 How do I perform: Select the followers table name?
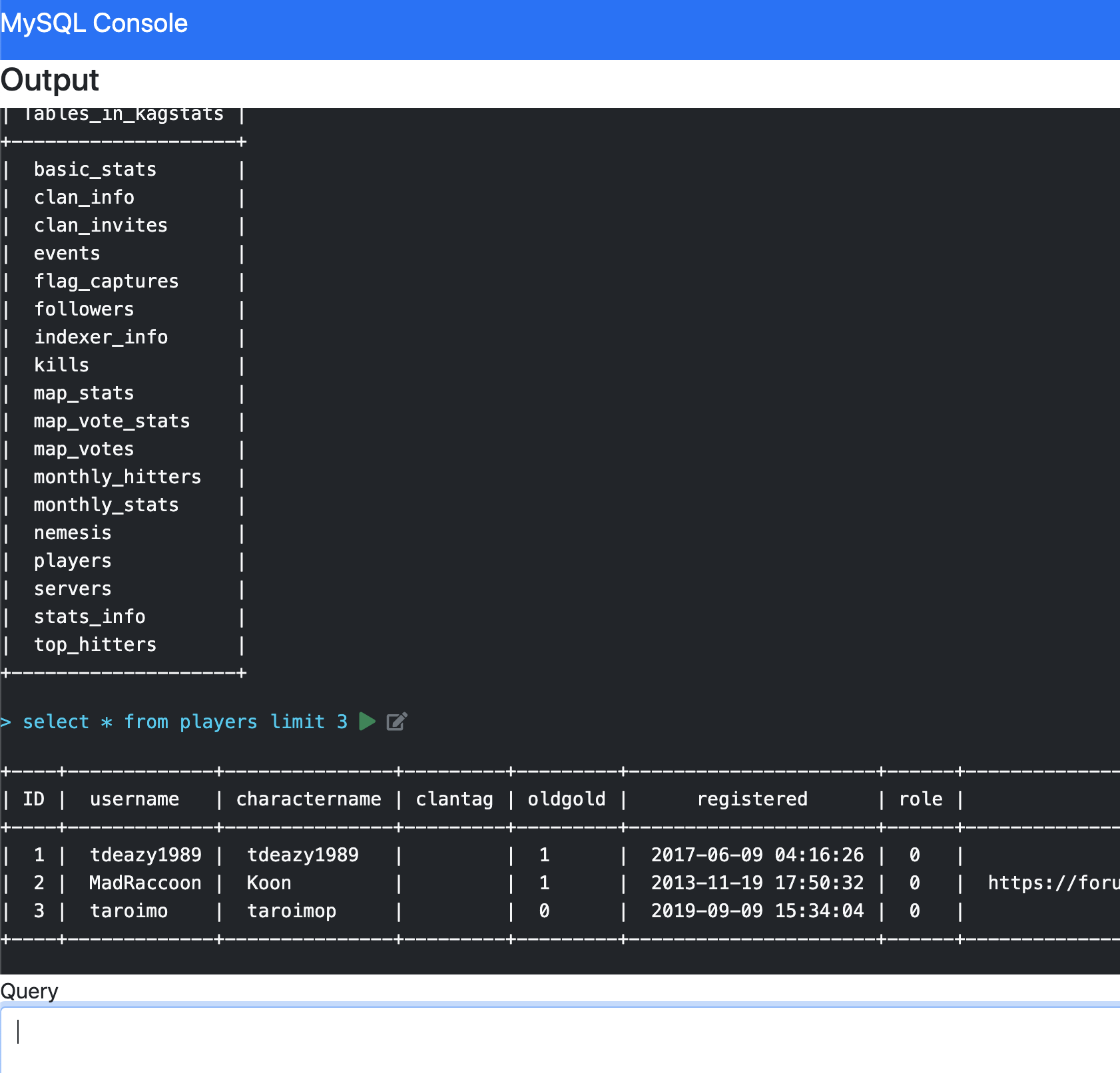[x=84, y=310]
